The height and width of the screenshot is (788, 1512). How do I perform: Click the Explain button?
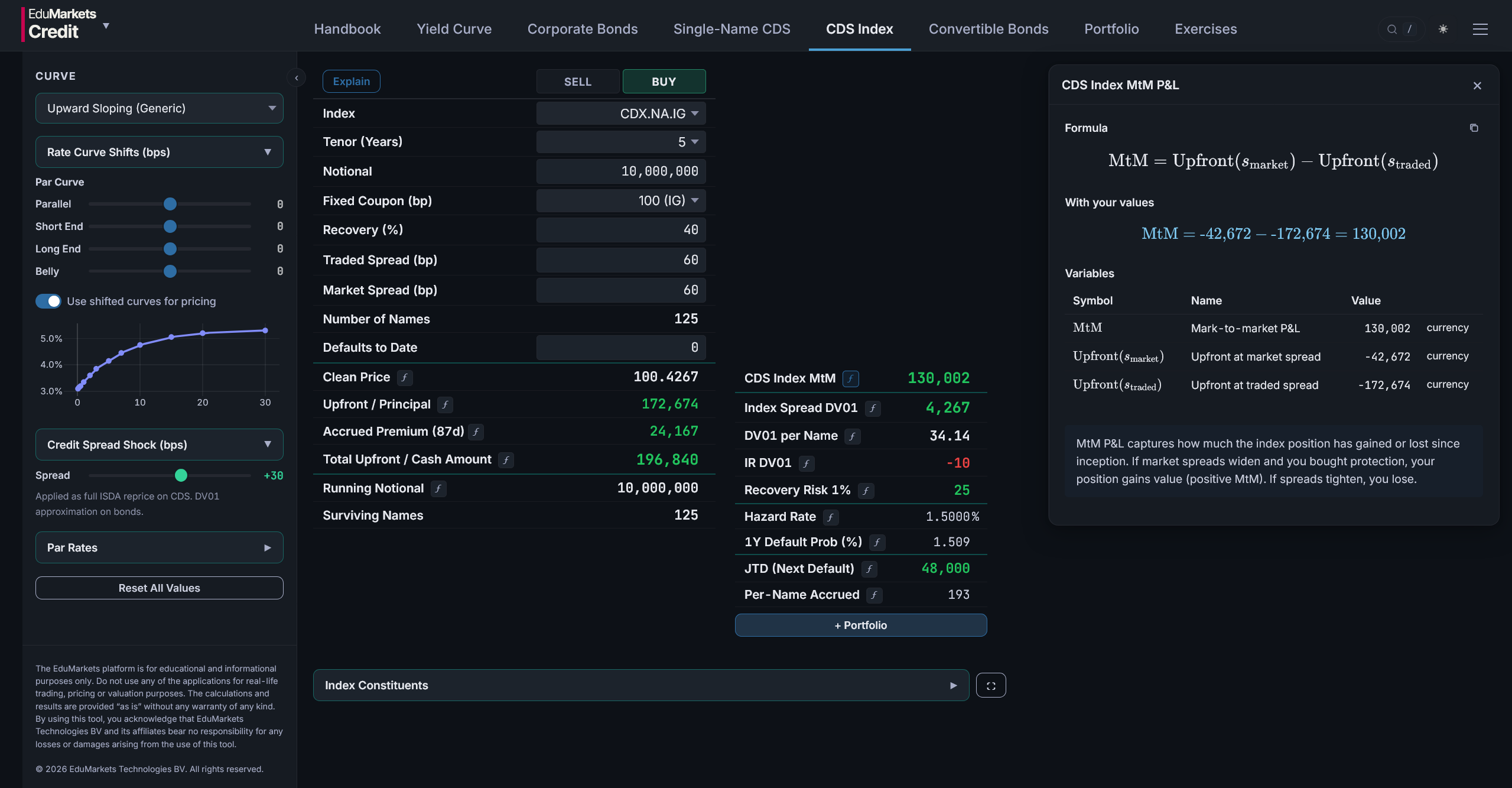[x=352, y=82]
